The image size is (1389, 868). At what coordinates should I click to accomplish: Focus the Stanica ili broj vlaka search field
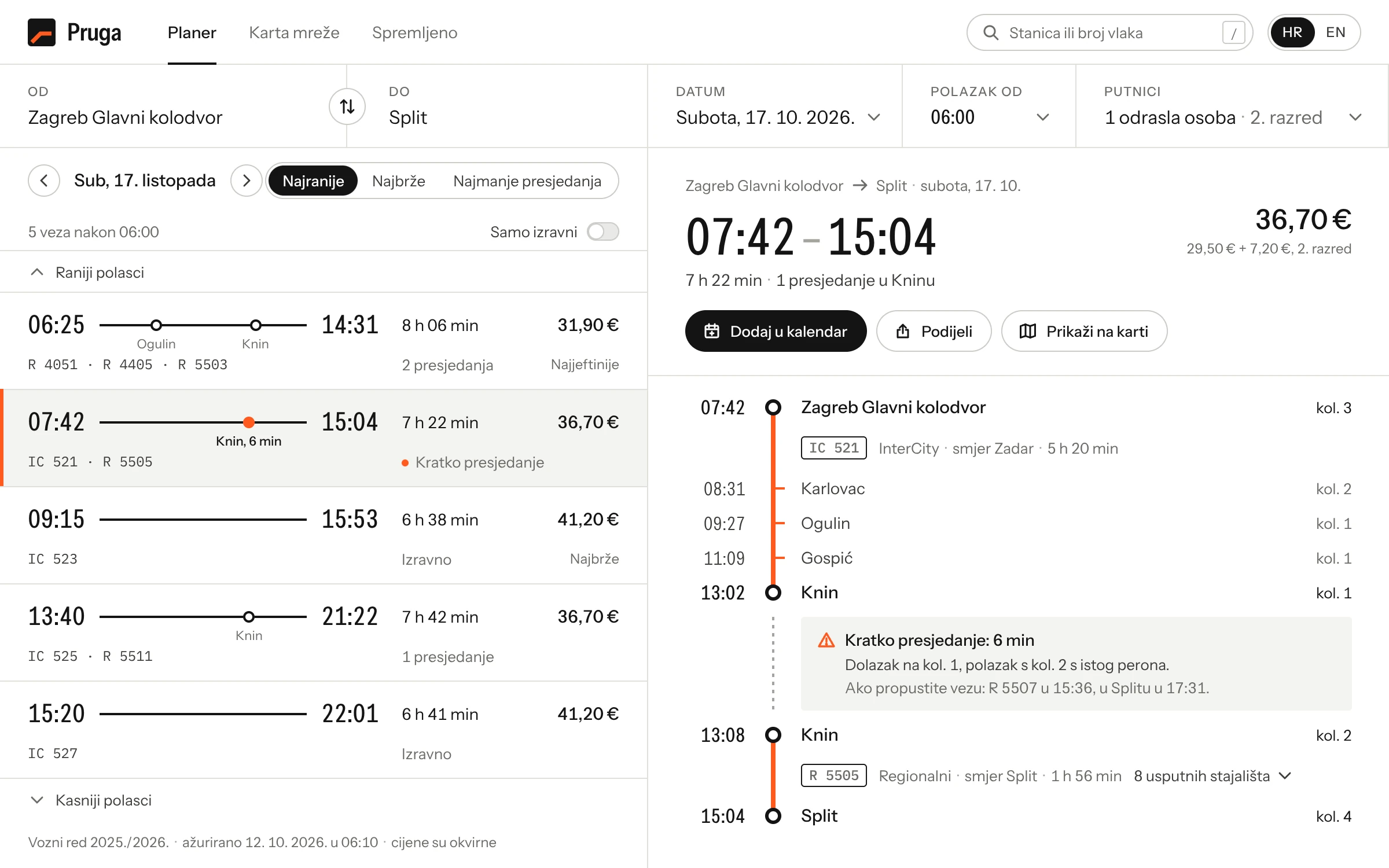tap(1109, 32)
